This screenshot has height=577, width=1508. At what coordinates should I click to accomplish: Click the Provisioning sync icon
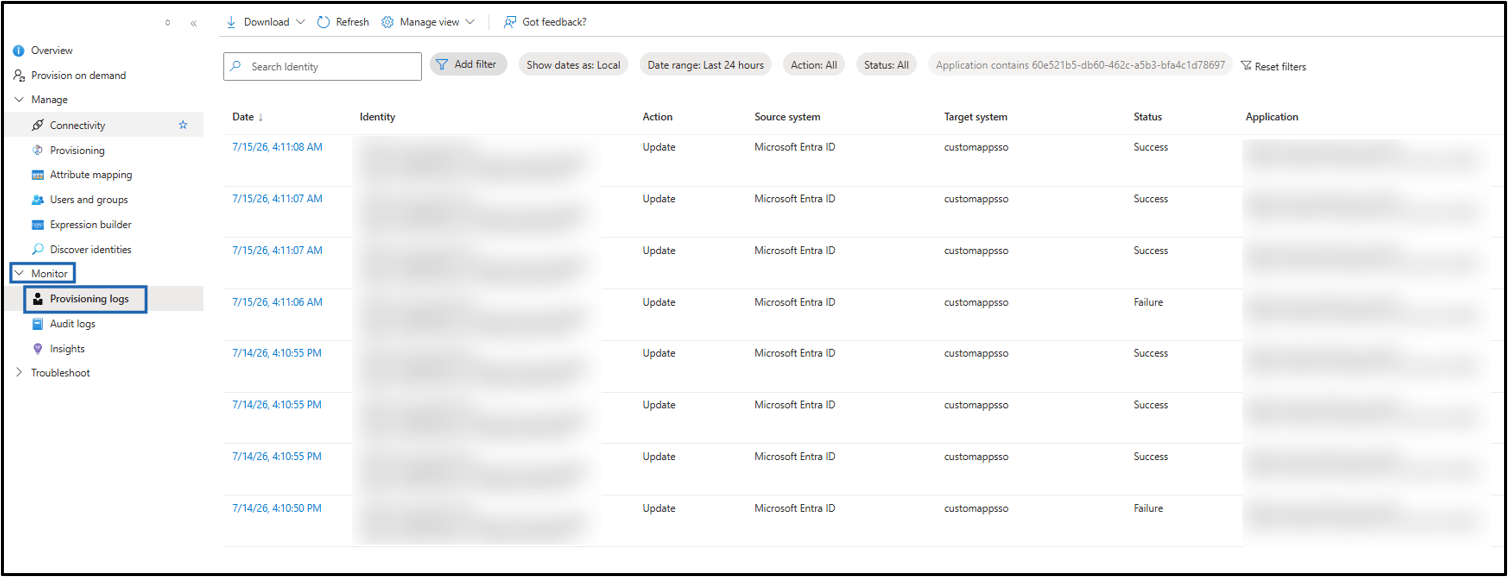point(38,150)
